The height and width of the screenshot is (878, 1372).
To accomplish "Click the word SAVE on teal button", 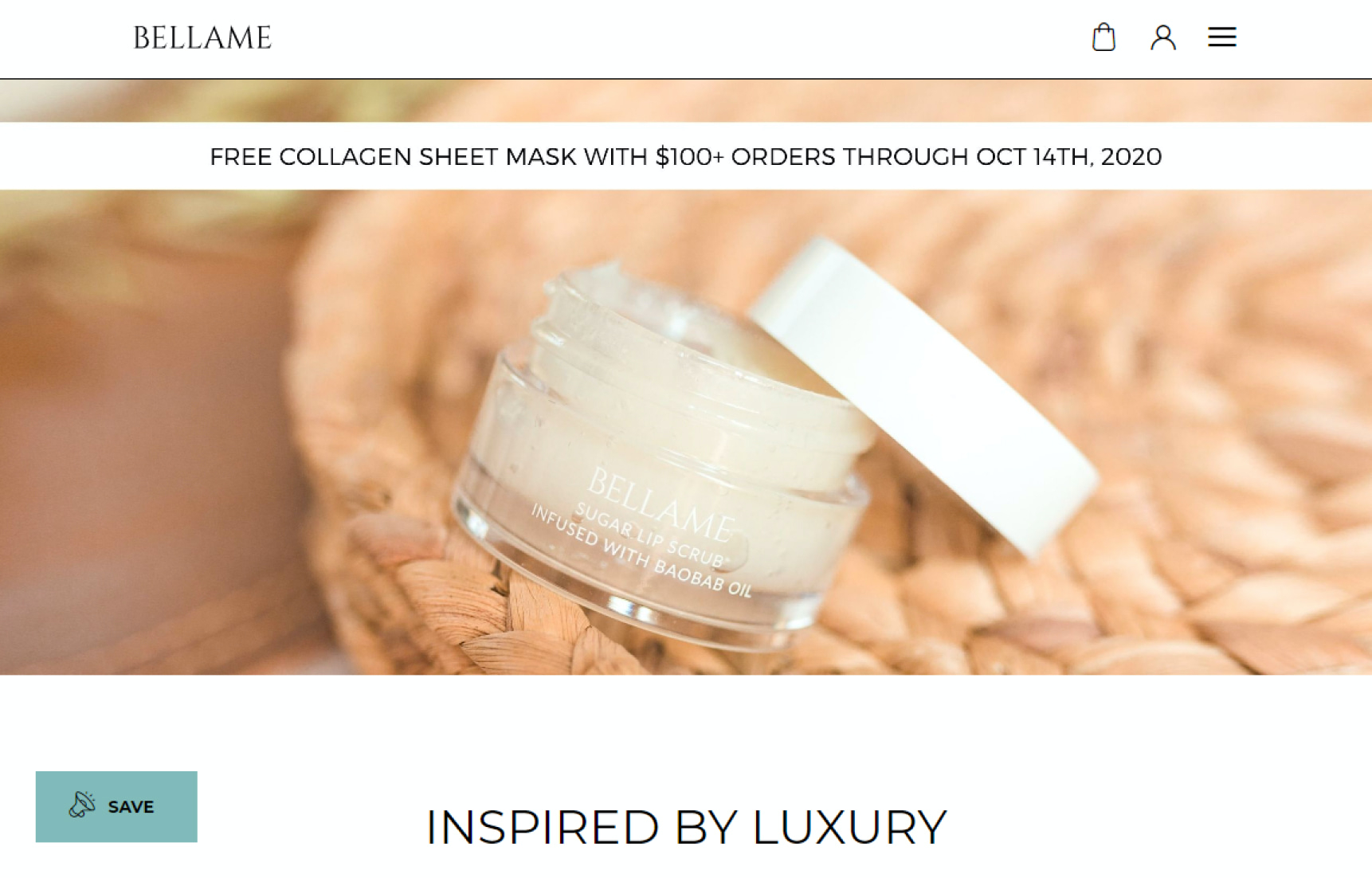I will pyautogui.click(x=131, y=807).
